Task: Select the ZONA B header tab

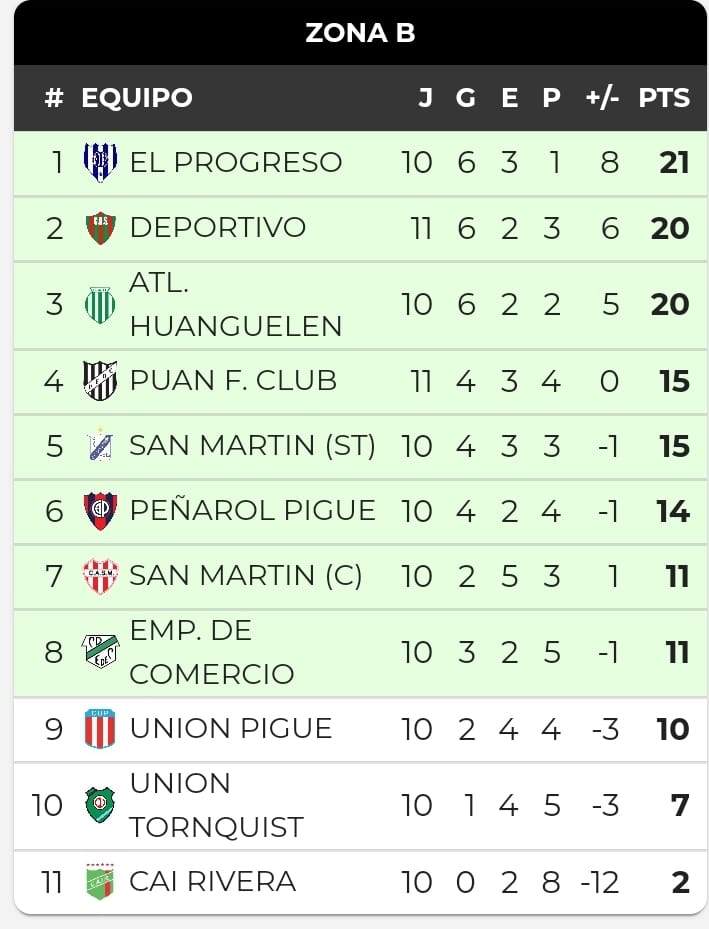Action: (360, 33)
